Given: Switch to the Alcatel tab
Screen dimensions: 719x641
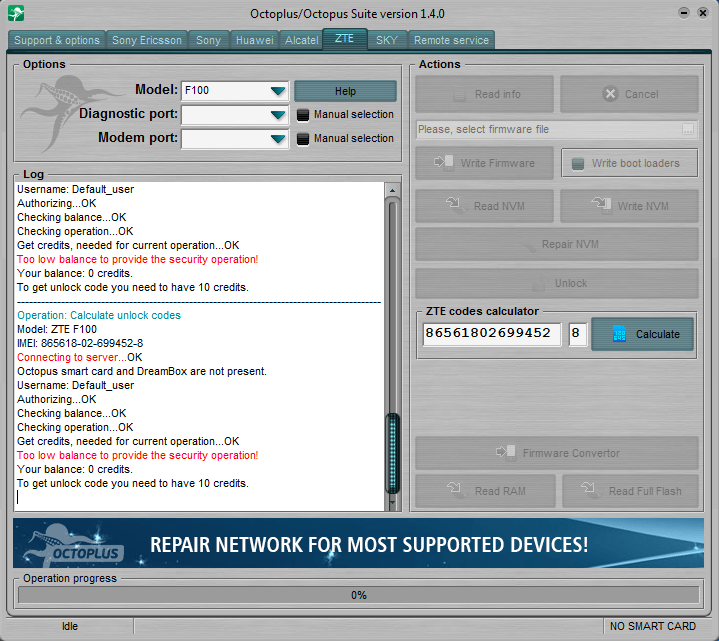Looking at the screenshot, I should 301,40.
